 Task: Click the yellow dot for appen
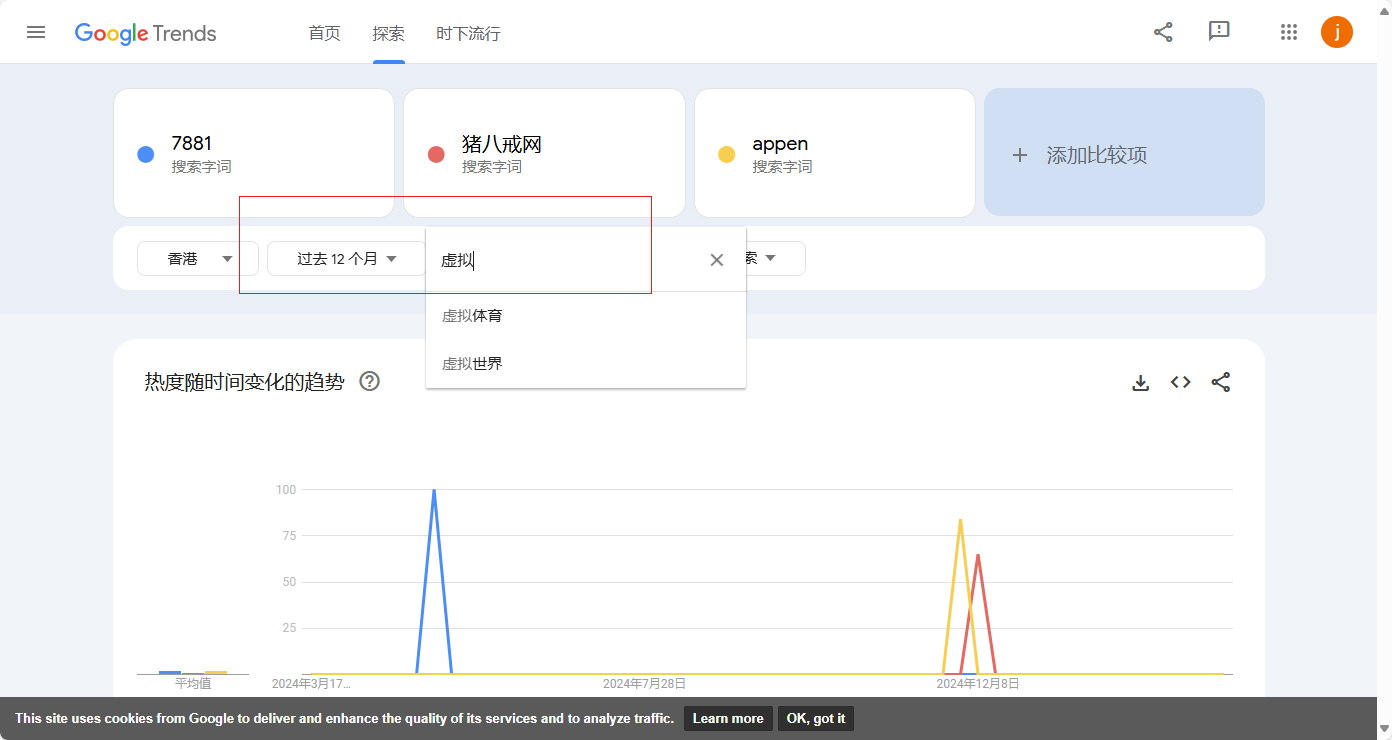727,154
